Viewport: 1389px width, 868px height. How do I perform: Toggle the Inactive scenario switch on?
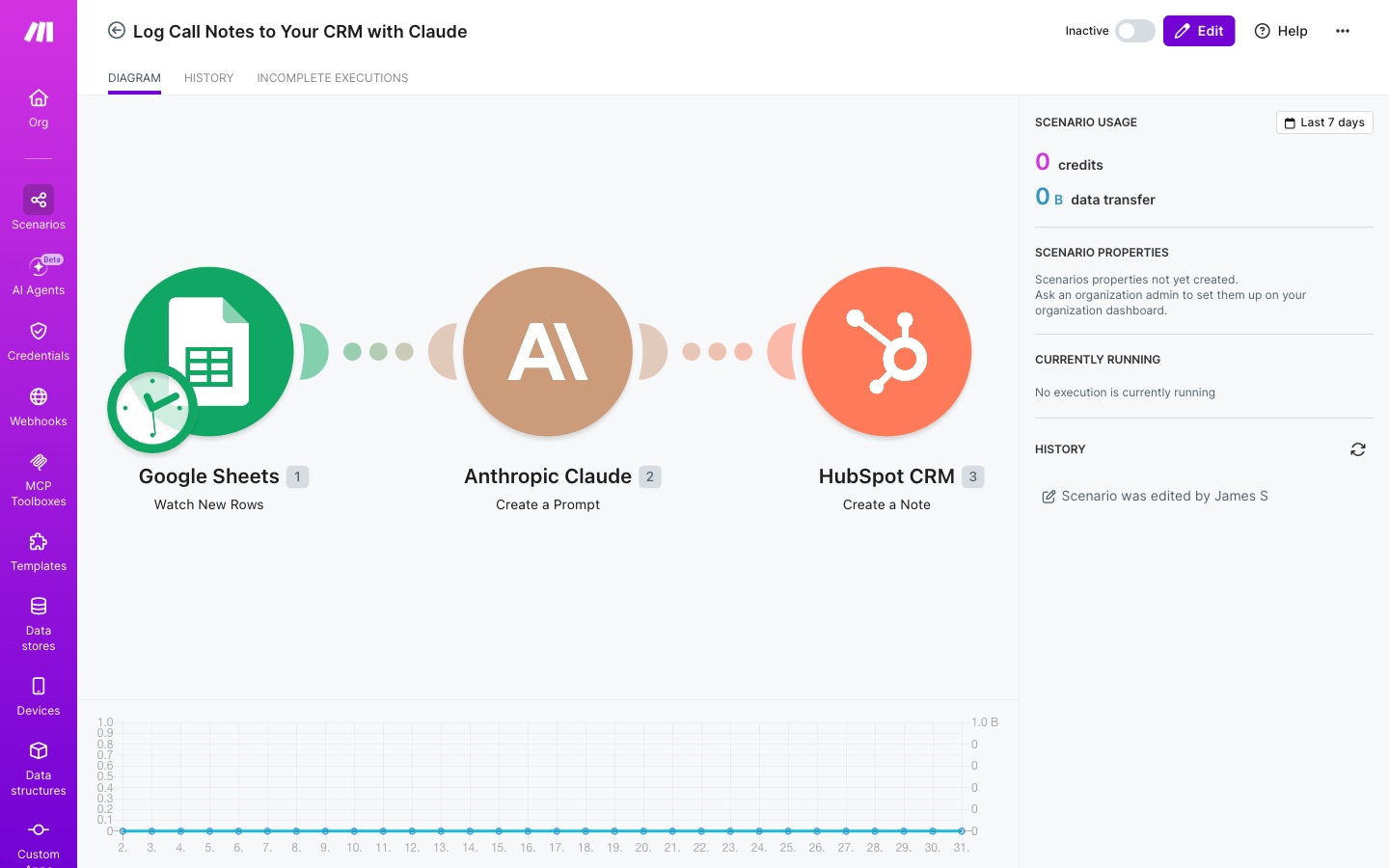(1135, 31)
